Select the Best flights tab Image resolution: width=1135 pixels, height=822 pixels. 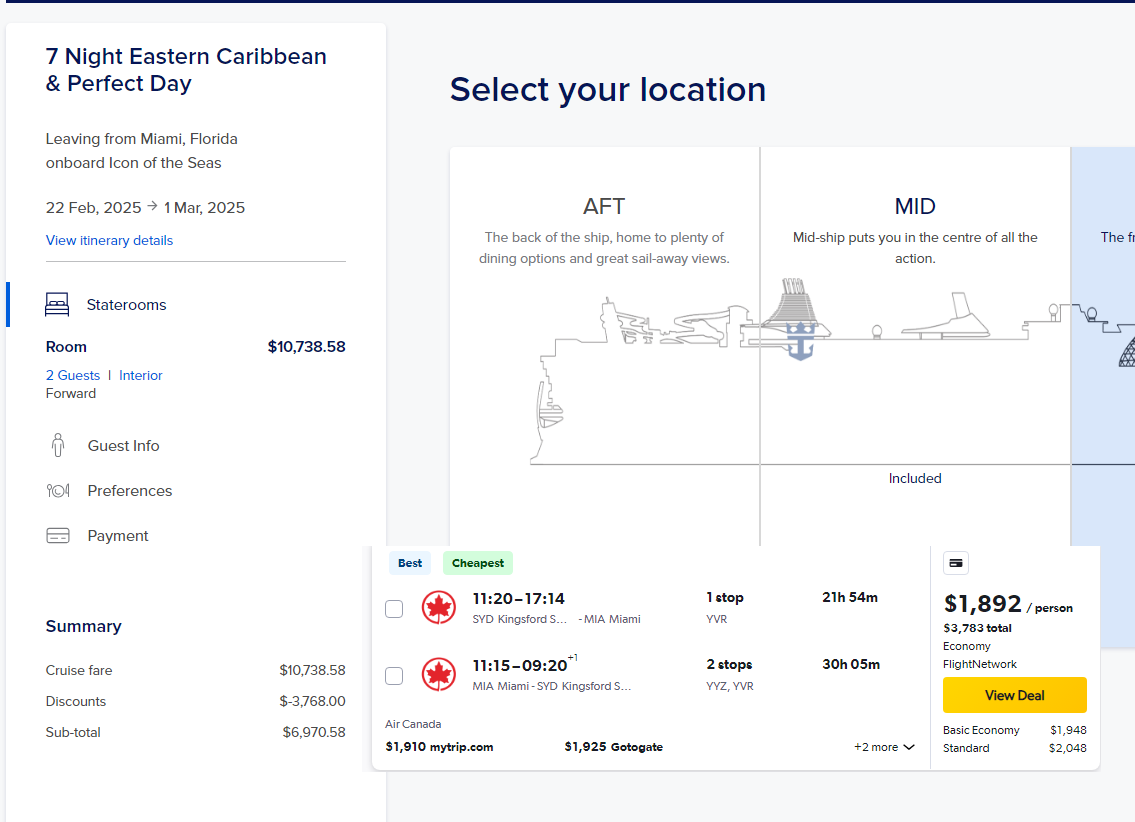[410, 563]
